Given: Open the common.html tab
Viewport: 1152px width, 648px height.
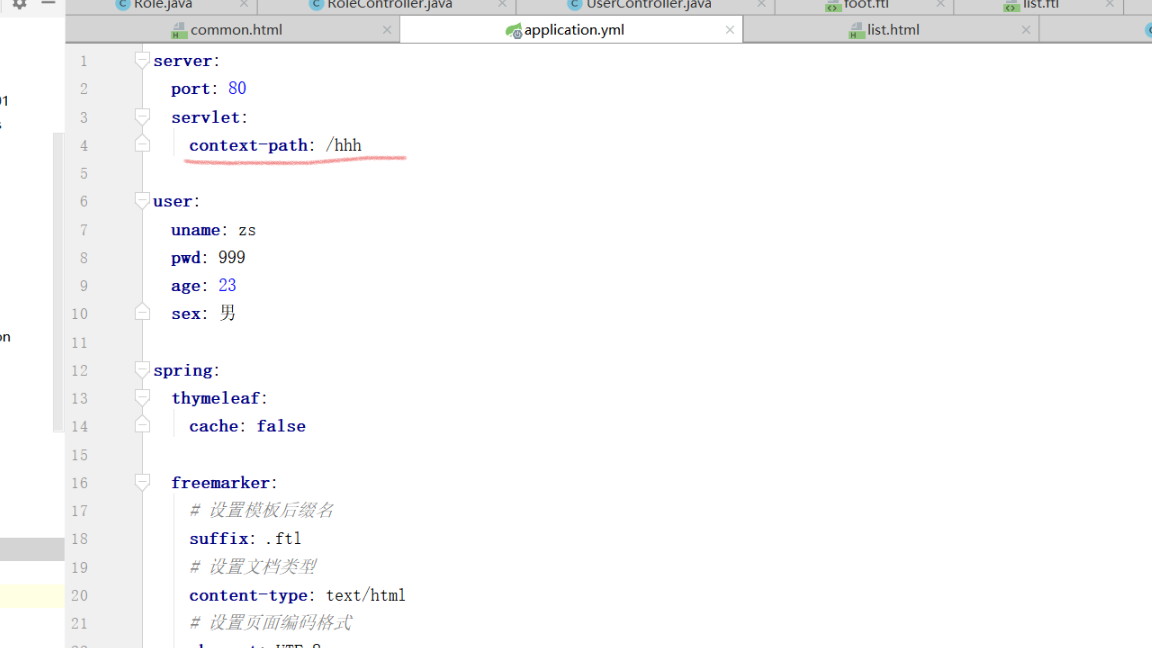Looking at the screenshot, I should tap(233, 30).
